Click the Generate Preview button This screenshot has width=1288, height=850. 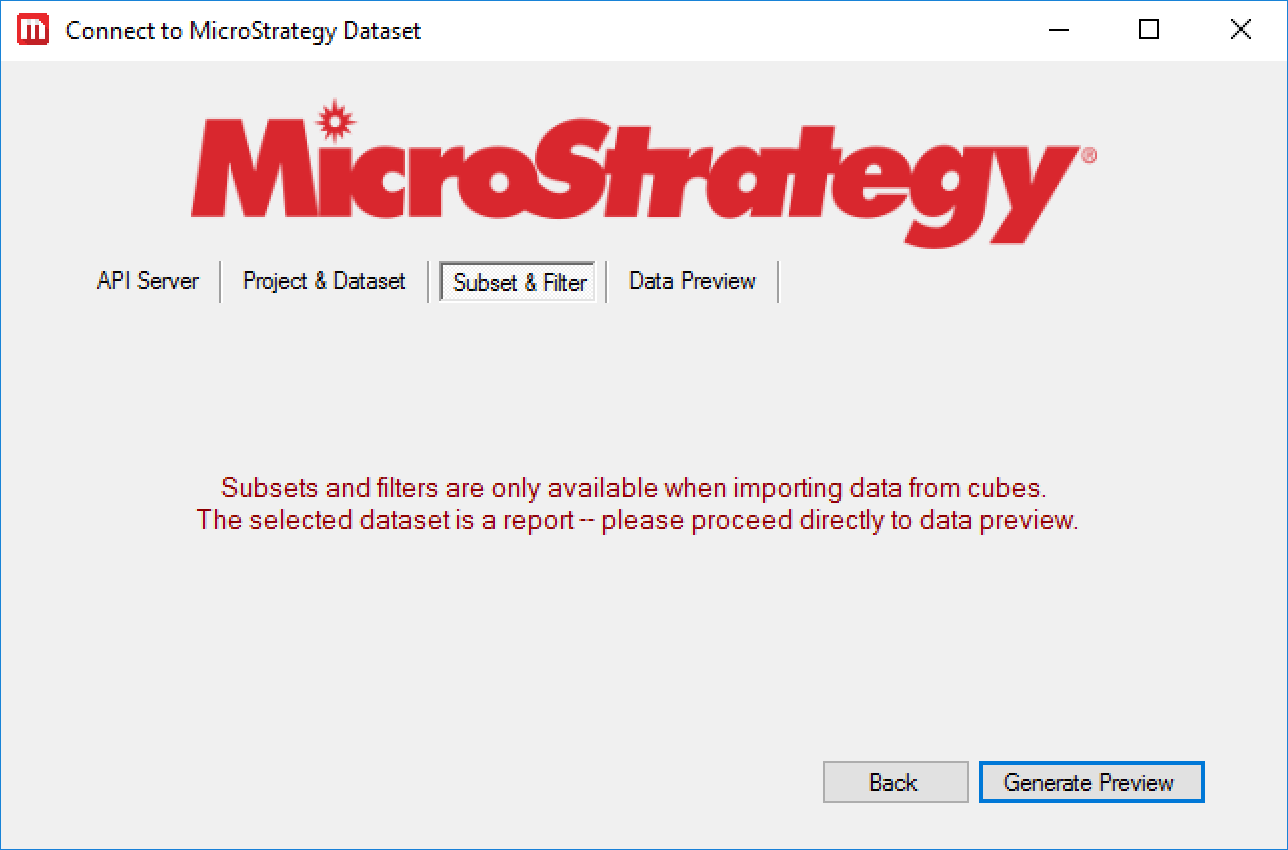pos(1091,781)
